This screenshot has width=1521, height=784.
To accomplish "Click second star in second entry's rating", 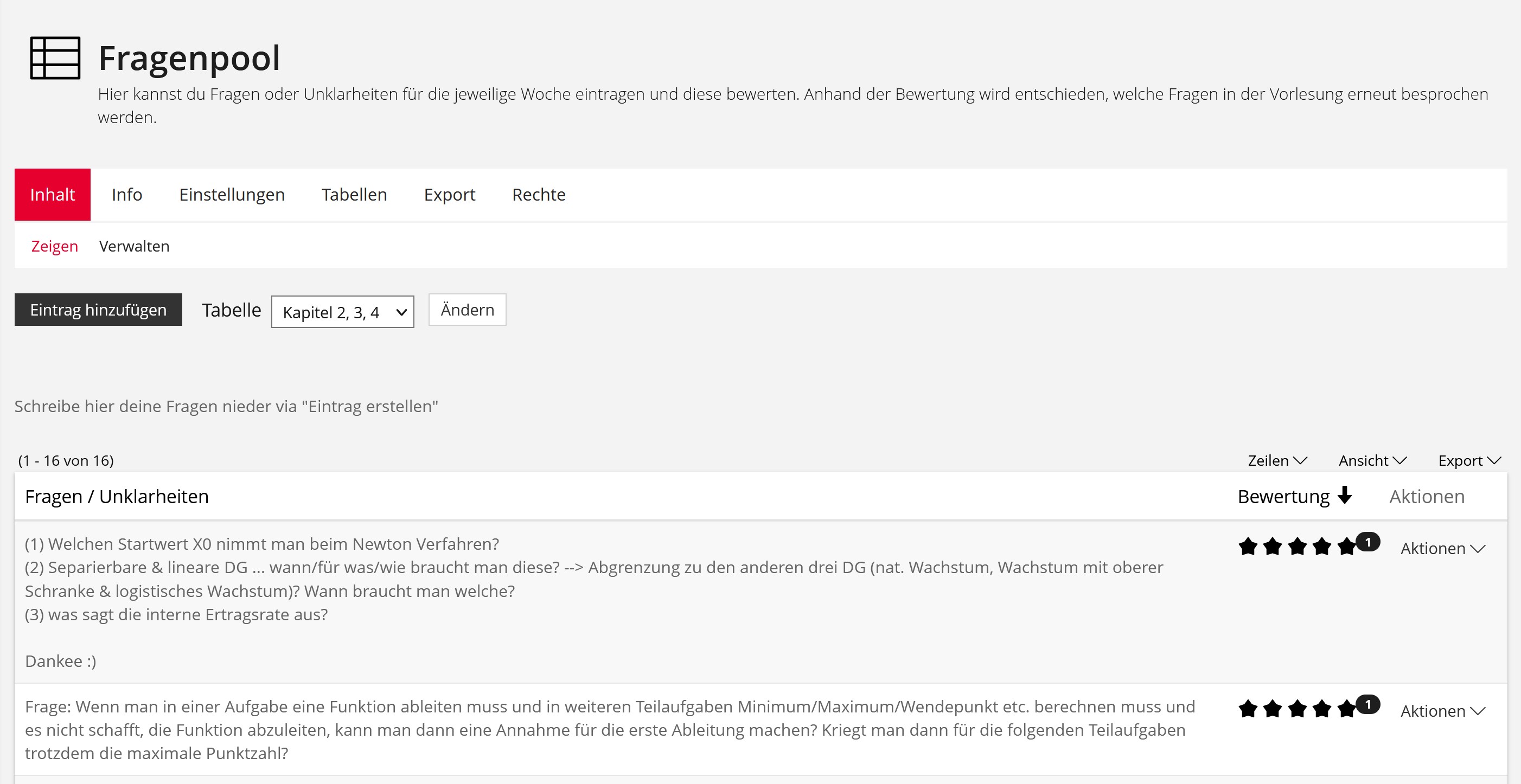I will coord(1273,709).
